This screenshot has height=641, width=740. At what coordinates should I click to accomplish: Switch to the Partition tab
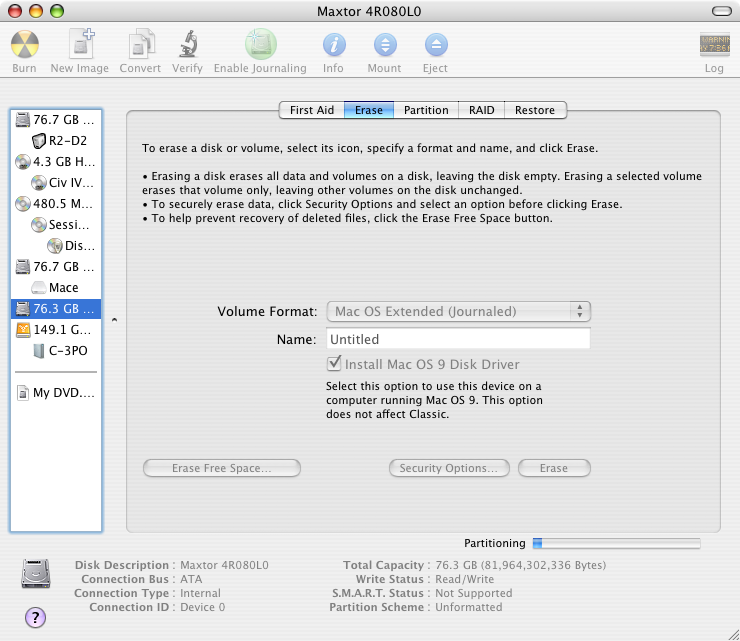pyautogui.click(x=426, y=110)
